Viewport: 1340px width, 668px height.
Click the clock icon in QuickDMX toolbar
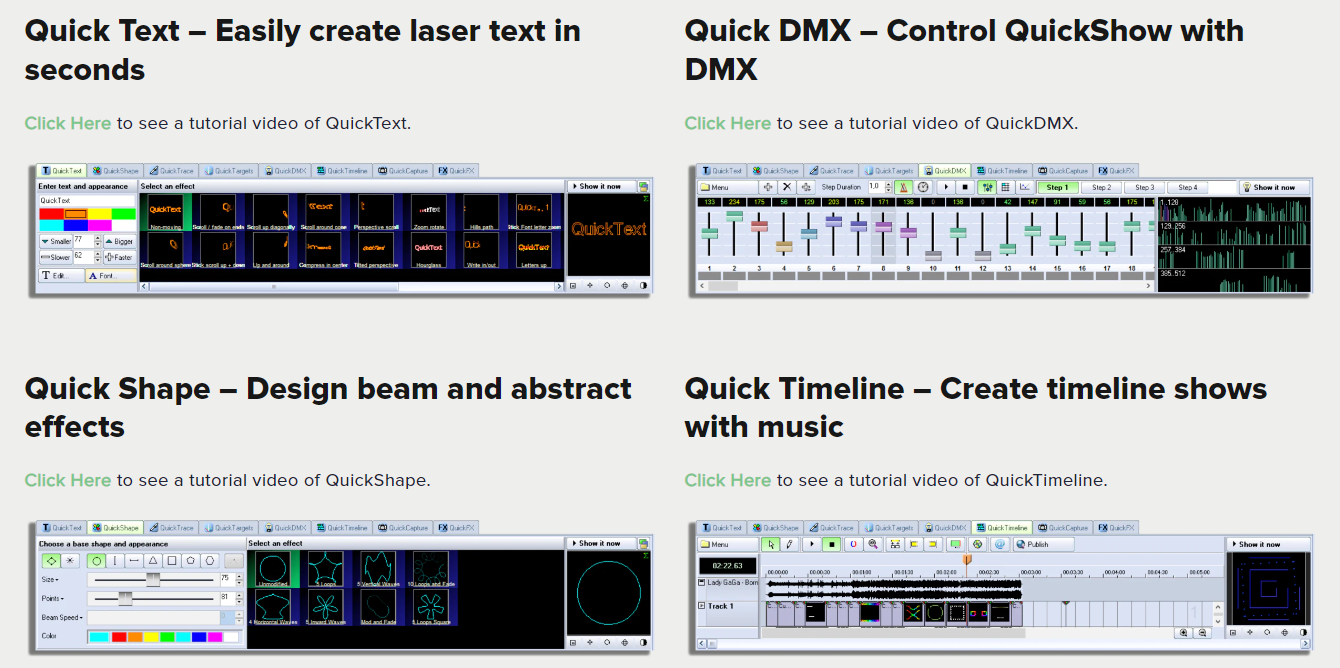click(x=923, y=187)
